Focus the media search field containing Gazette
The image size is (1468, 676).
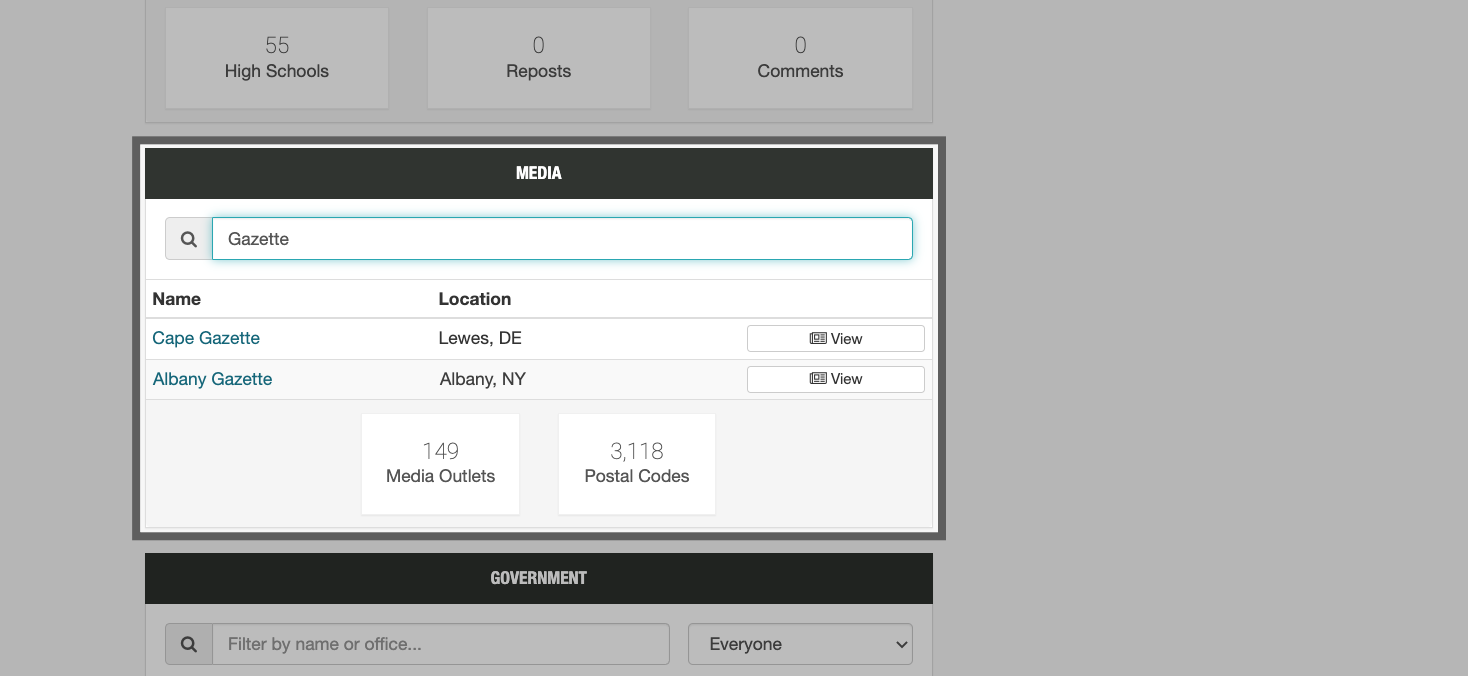tap(562, 239)
